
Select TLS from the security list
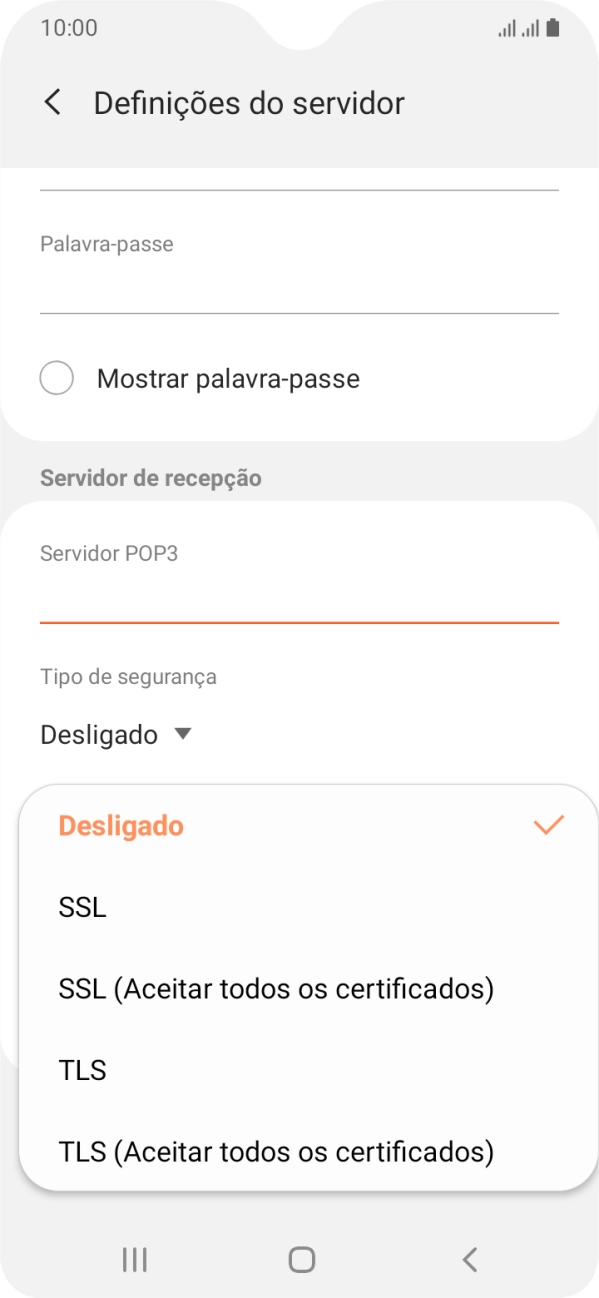coord(83,1069)
